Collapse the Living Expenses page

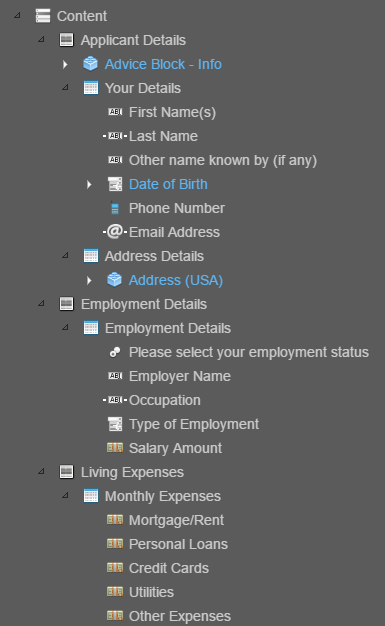point(42,471)
